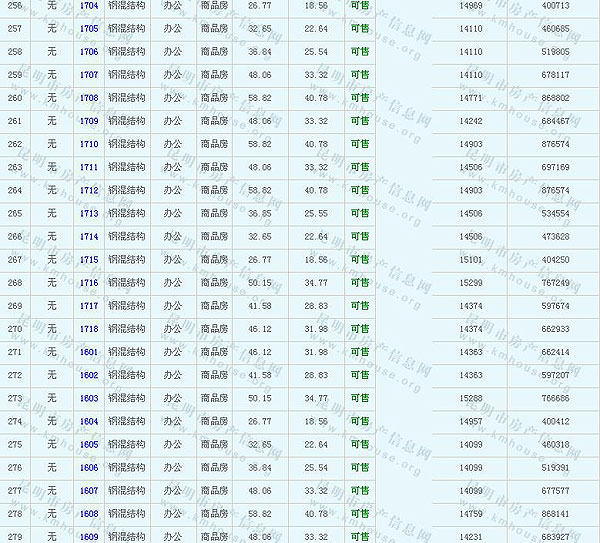Select room 1607 link
Image resolution: width=600 pixels, height=543 pixels.
tap(89, 491)
